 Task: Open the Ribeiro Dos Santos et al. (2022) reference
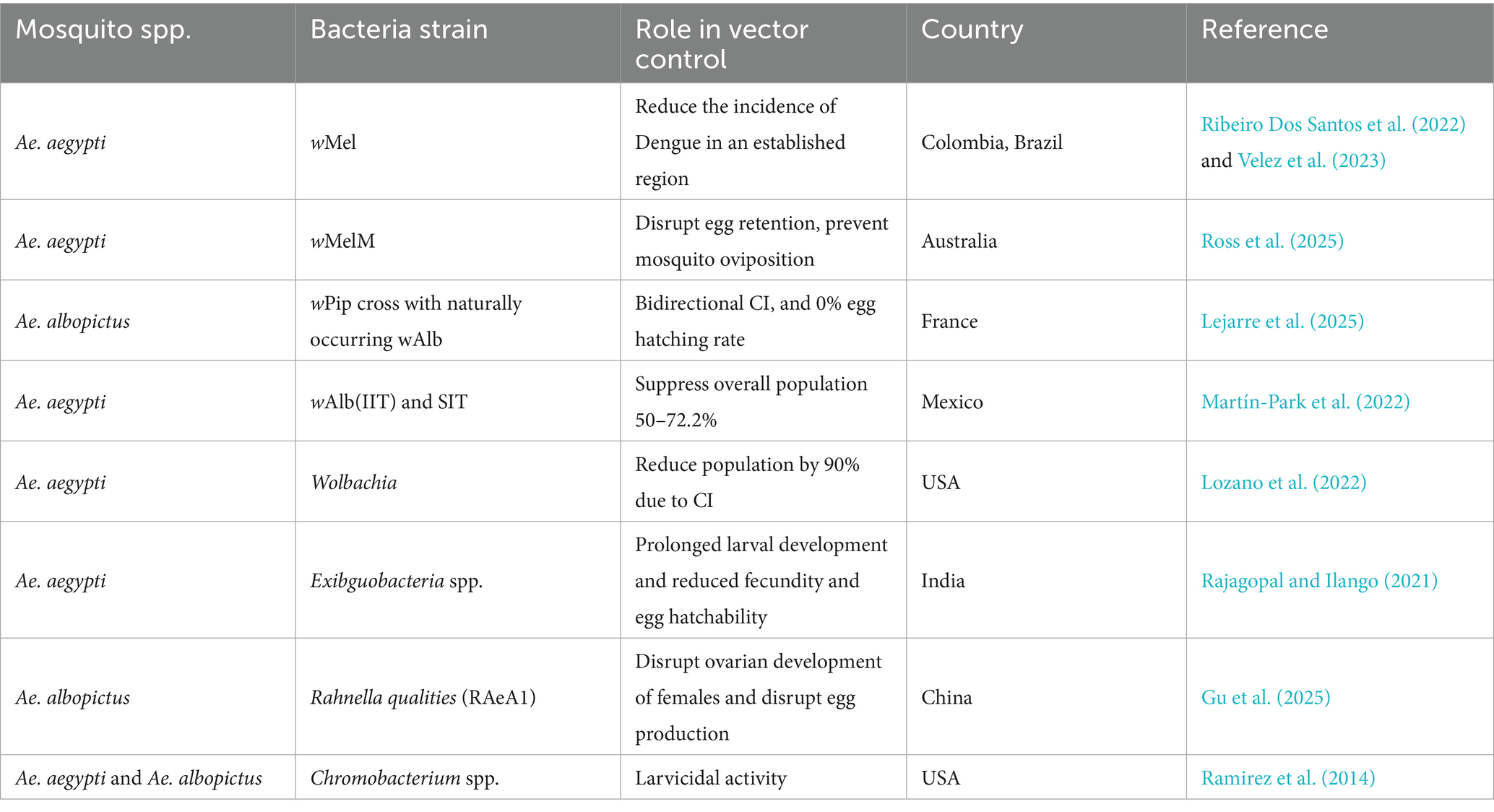coord(1333,124)
